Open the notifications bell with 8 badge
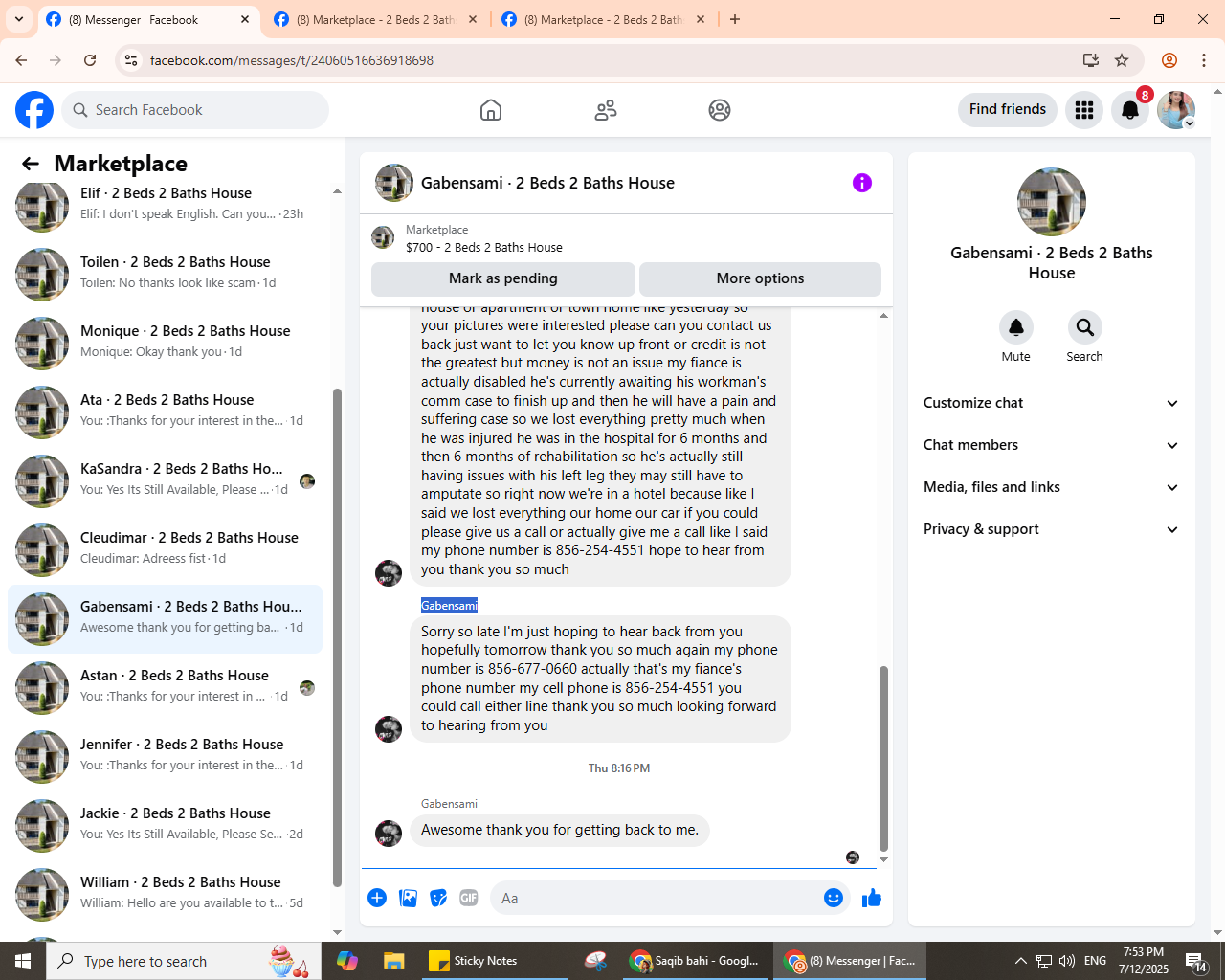This screenshot has height=980, width=1225. pyautogui.click(x=1130, y=110)
